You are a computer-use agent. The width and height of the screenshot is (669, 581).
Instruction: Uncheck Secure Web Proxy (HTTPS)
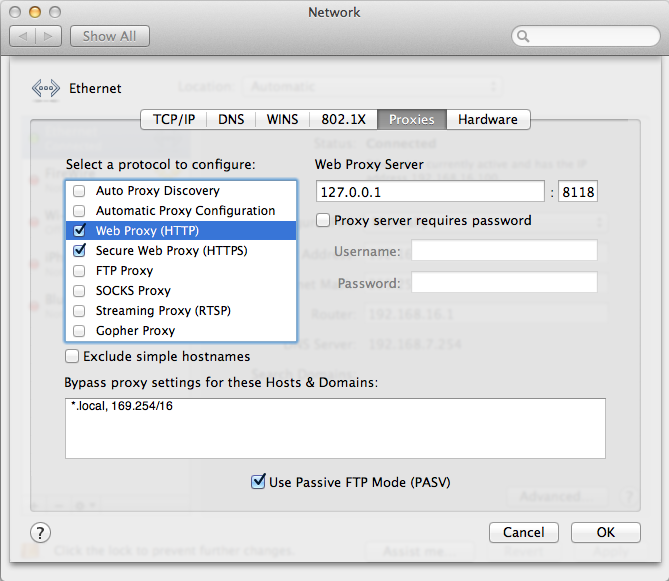tap(79, 251)
